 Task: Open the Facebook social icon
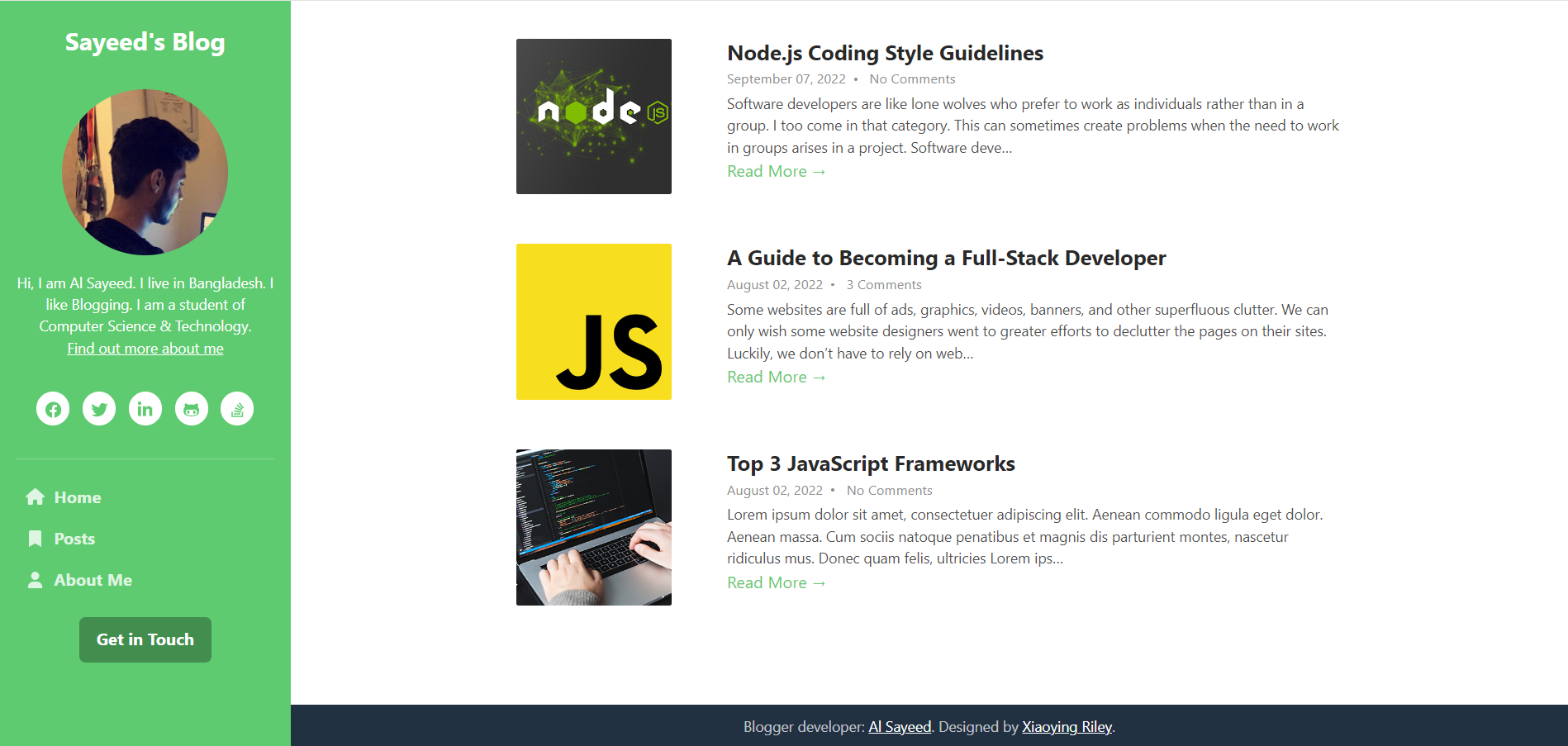click(53, 409)
